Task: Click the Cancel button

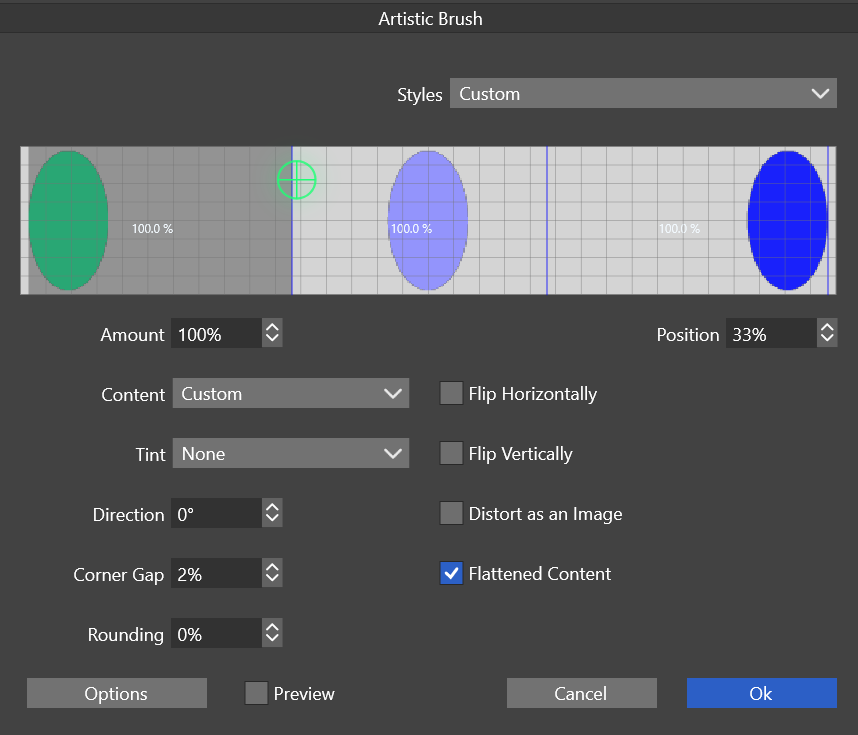Action: point(581,693)
